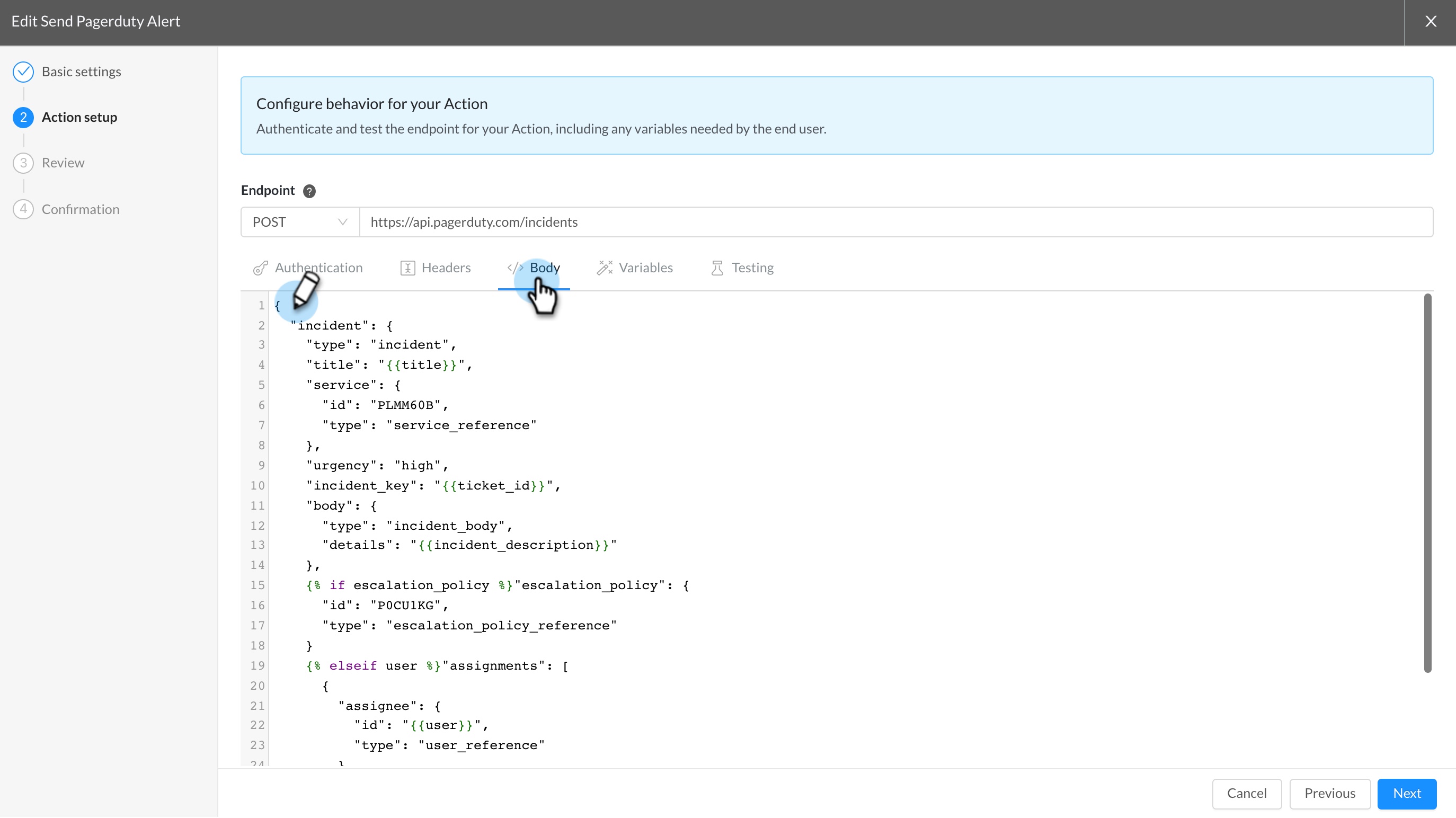Click the "incident": { line
The height and width of the screenshot is (818, 1456).
(341, 326)
